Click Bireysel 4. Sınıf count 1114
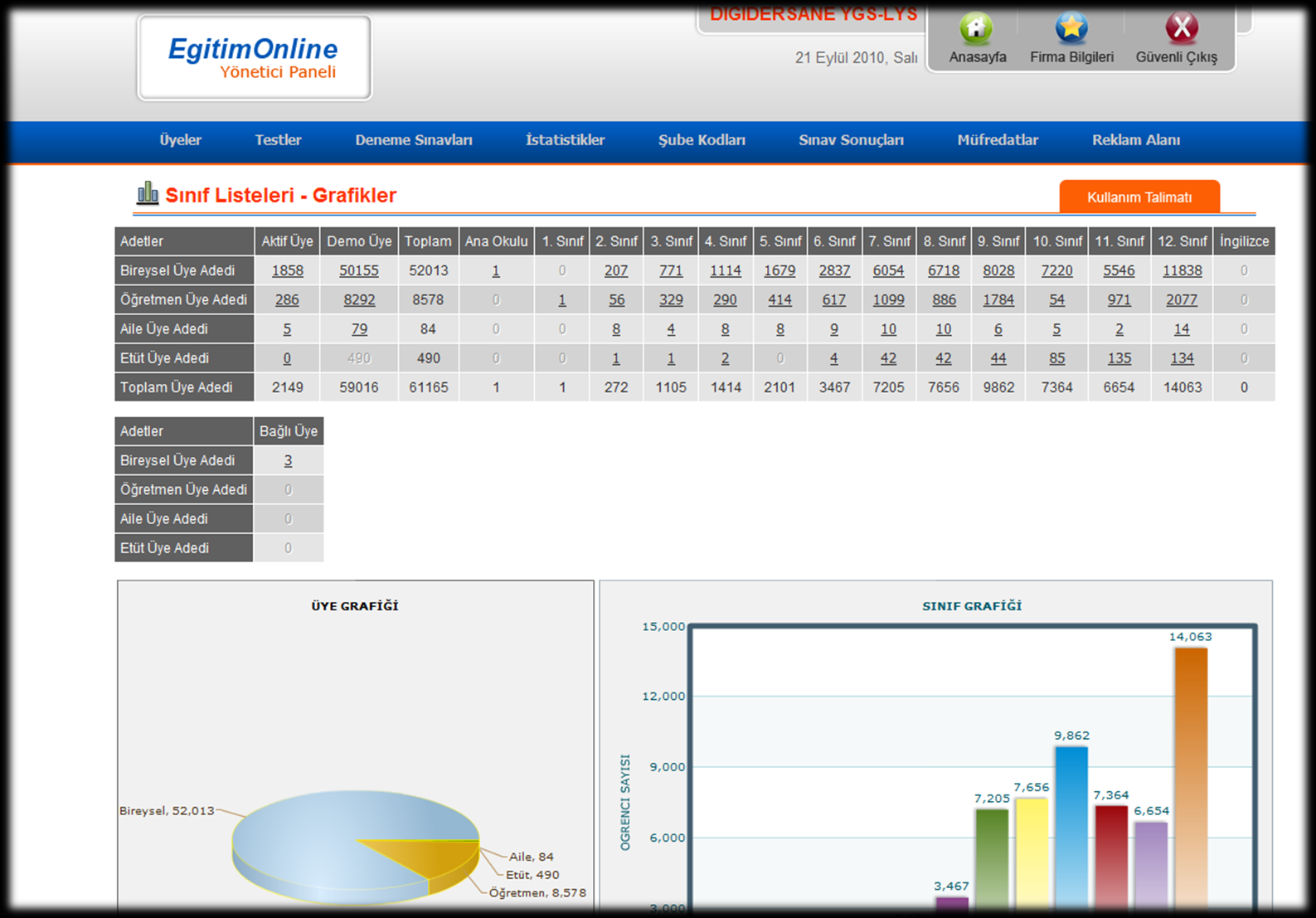 726,270
